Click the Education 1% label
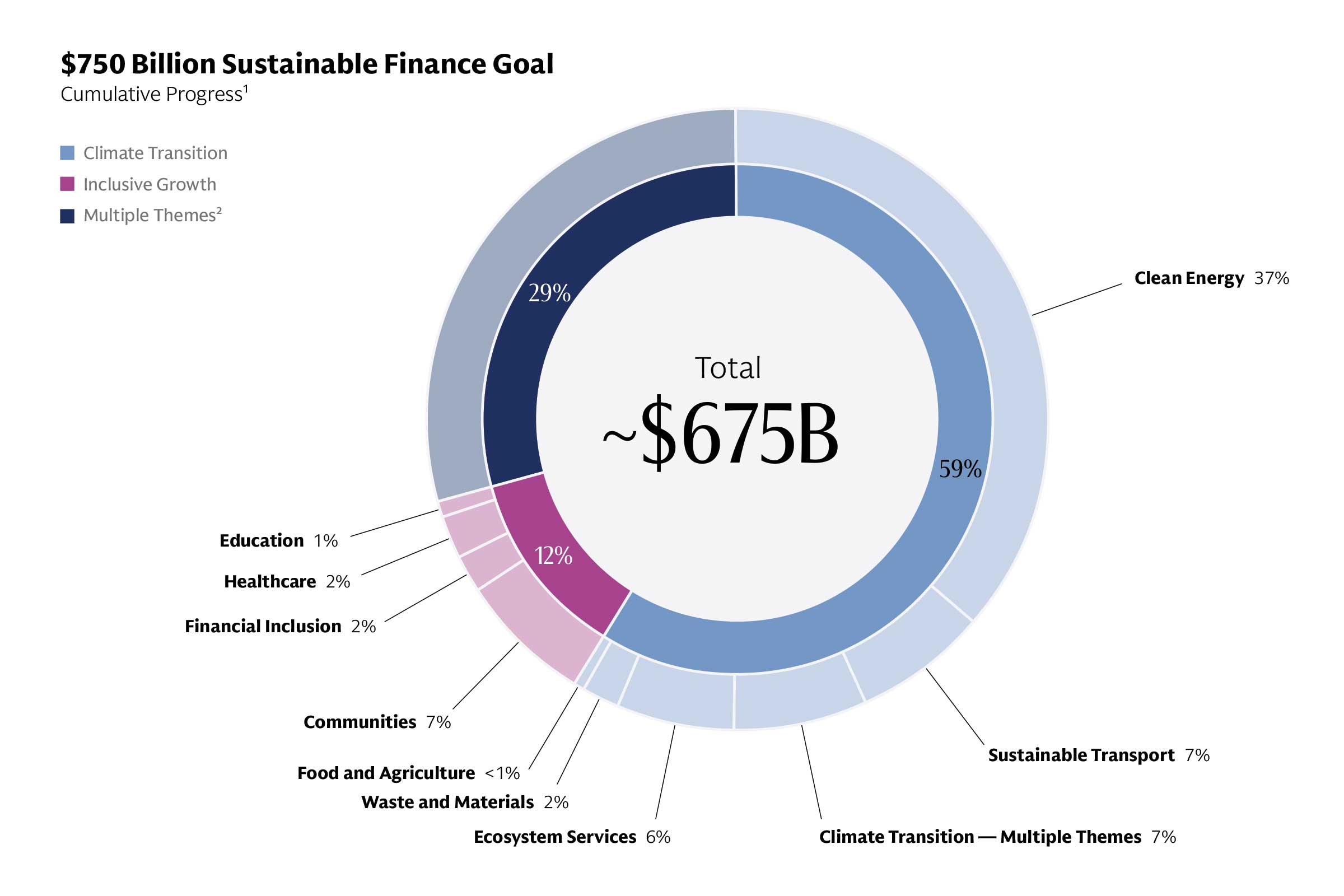Screen dimensions: 1344x896 [278, 540]
